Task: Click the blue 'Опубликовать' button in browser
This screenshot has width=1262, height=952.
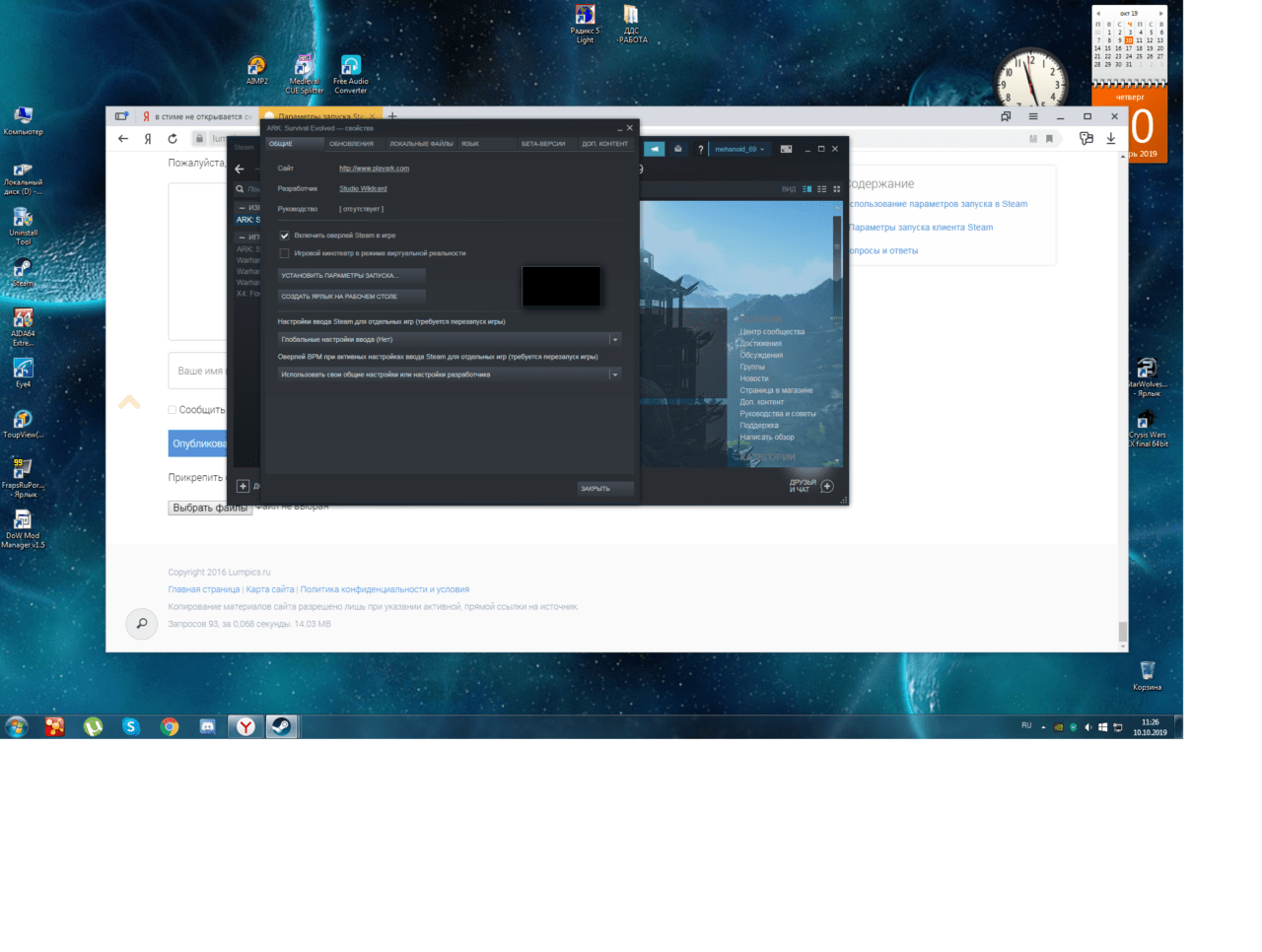Action: tap(198, 443)
